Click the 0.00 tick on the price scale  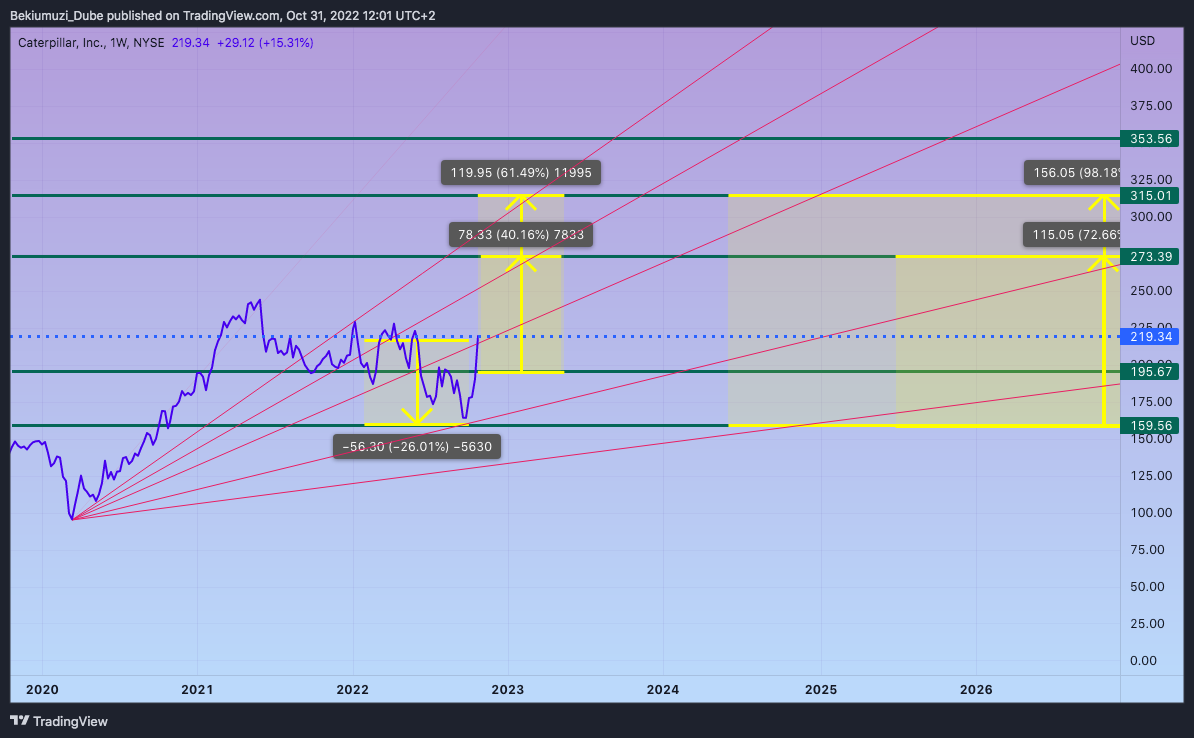pyautogui.click(x=1144, y=661)
